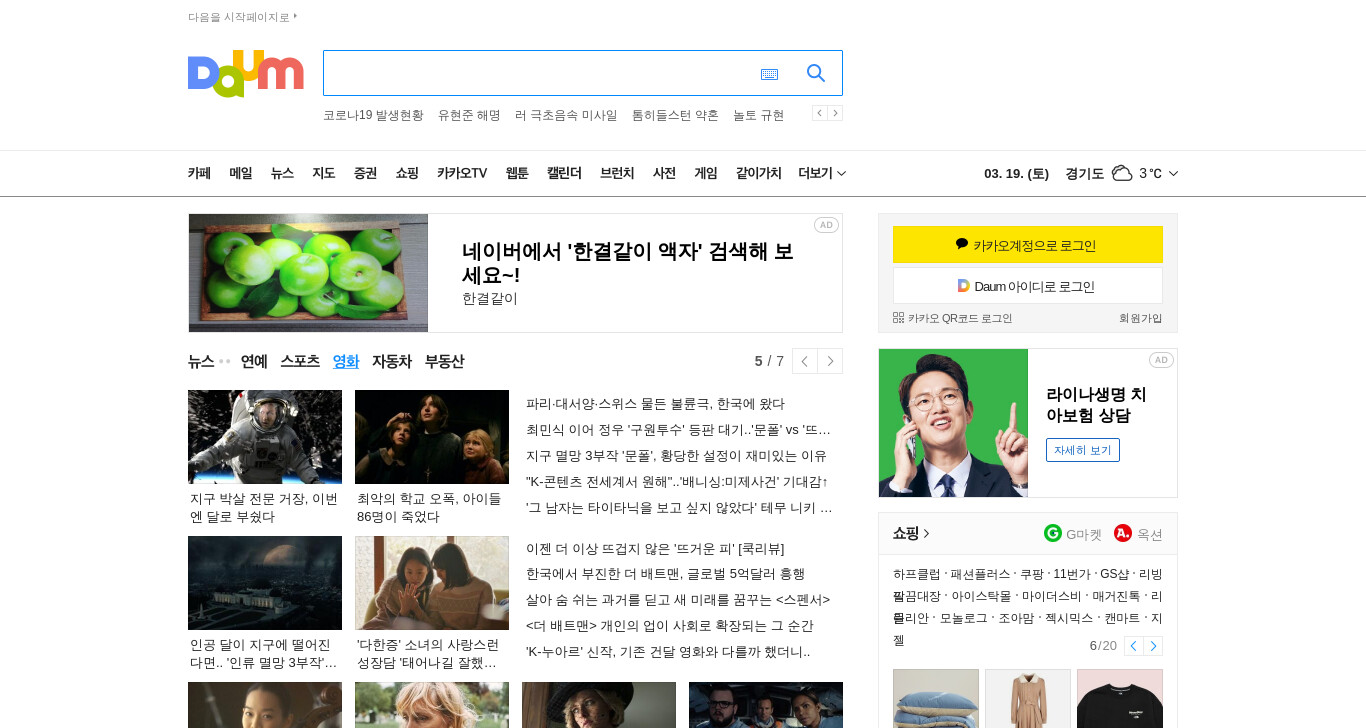The image size is (1366, 728).
Task: Click the 뉴스 section heading tab
Action: [201, 361]
